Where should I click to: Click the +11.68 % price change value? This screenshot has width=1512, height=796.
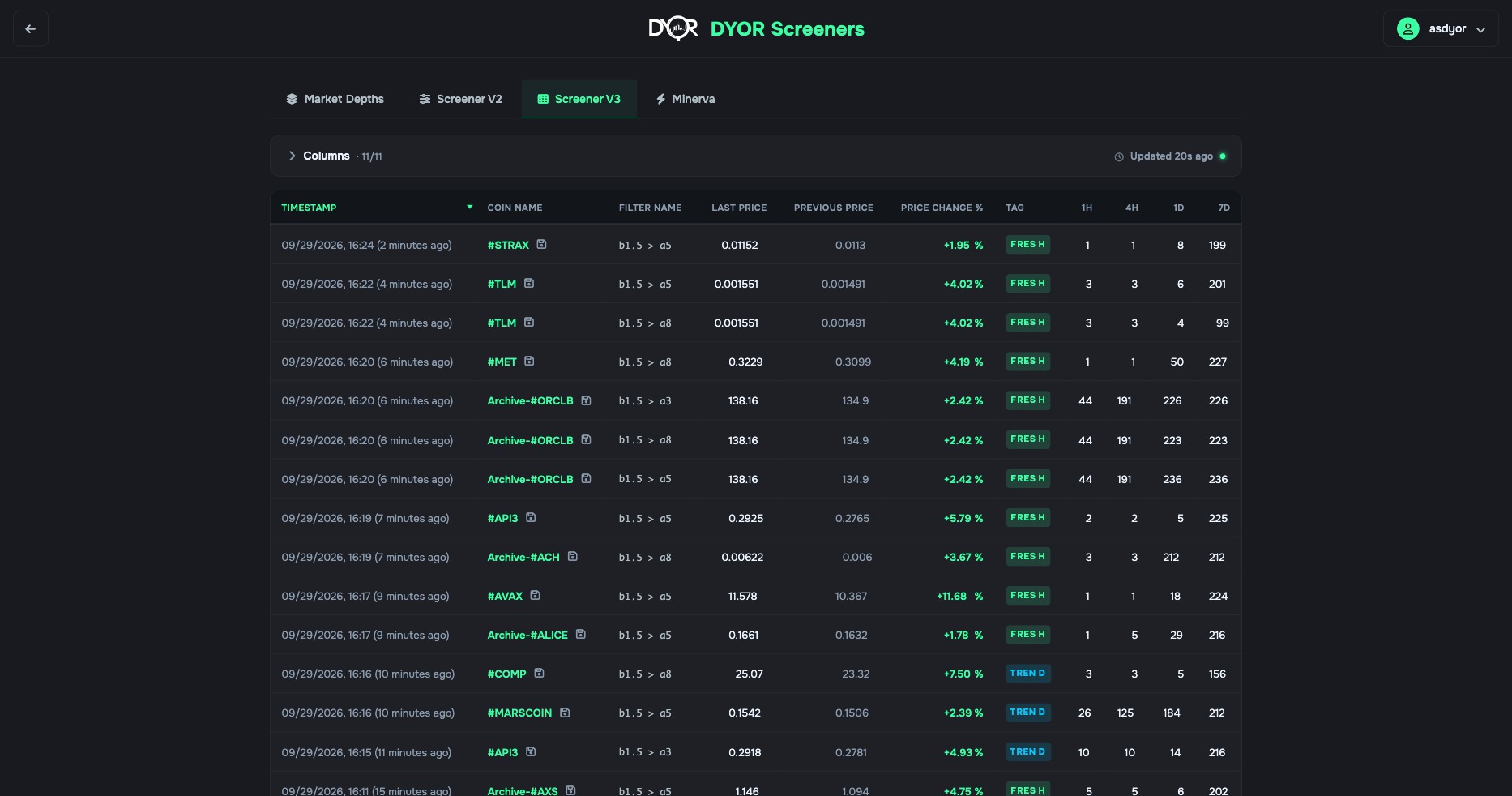959,596
